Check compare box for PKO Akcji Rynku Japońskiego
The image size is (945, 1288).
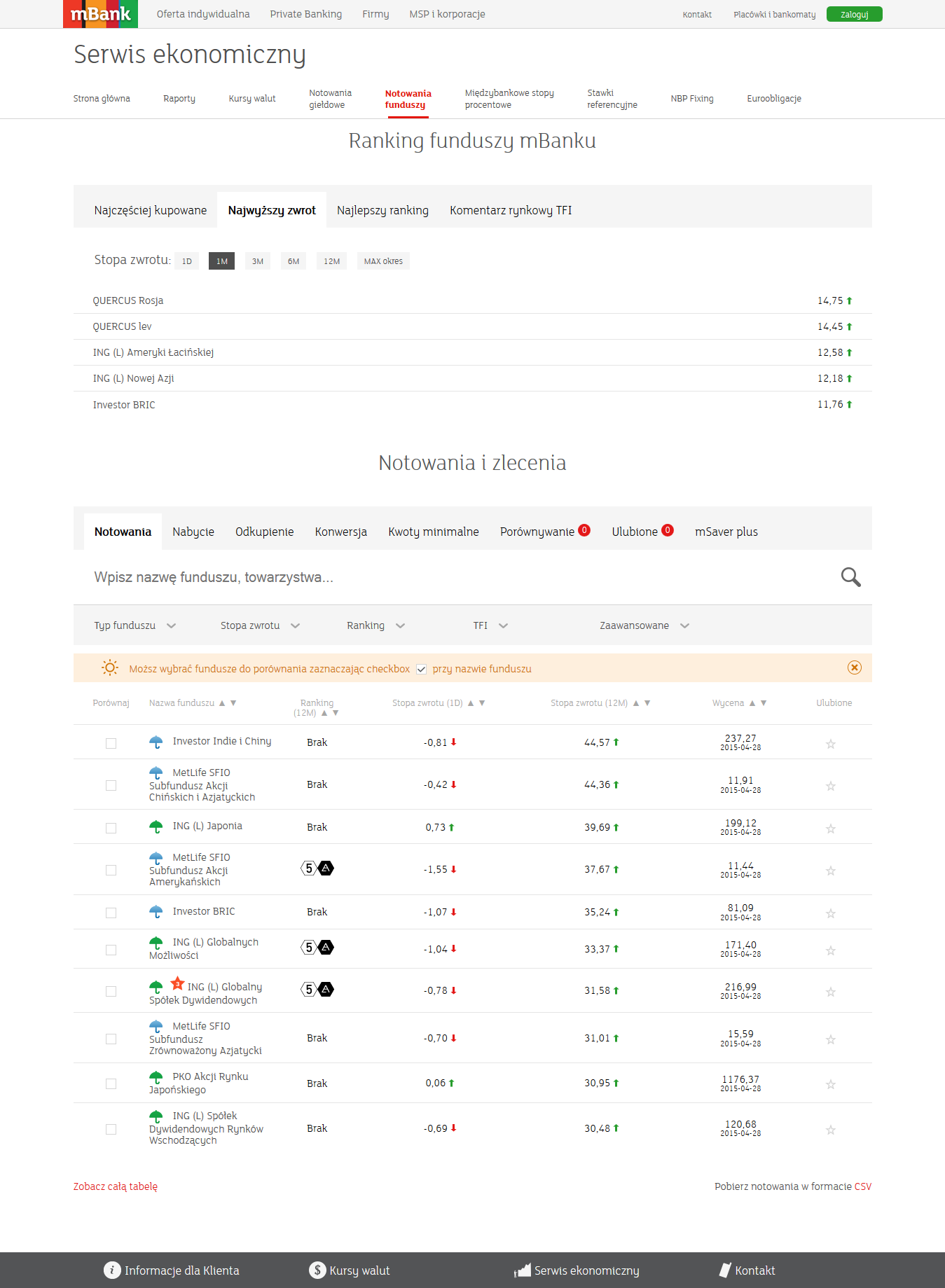pyautogui.click(x=111, y=1083)
